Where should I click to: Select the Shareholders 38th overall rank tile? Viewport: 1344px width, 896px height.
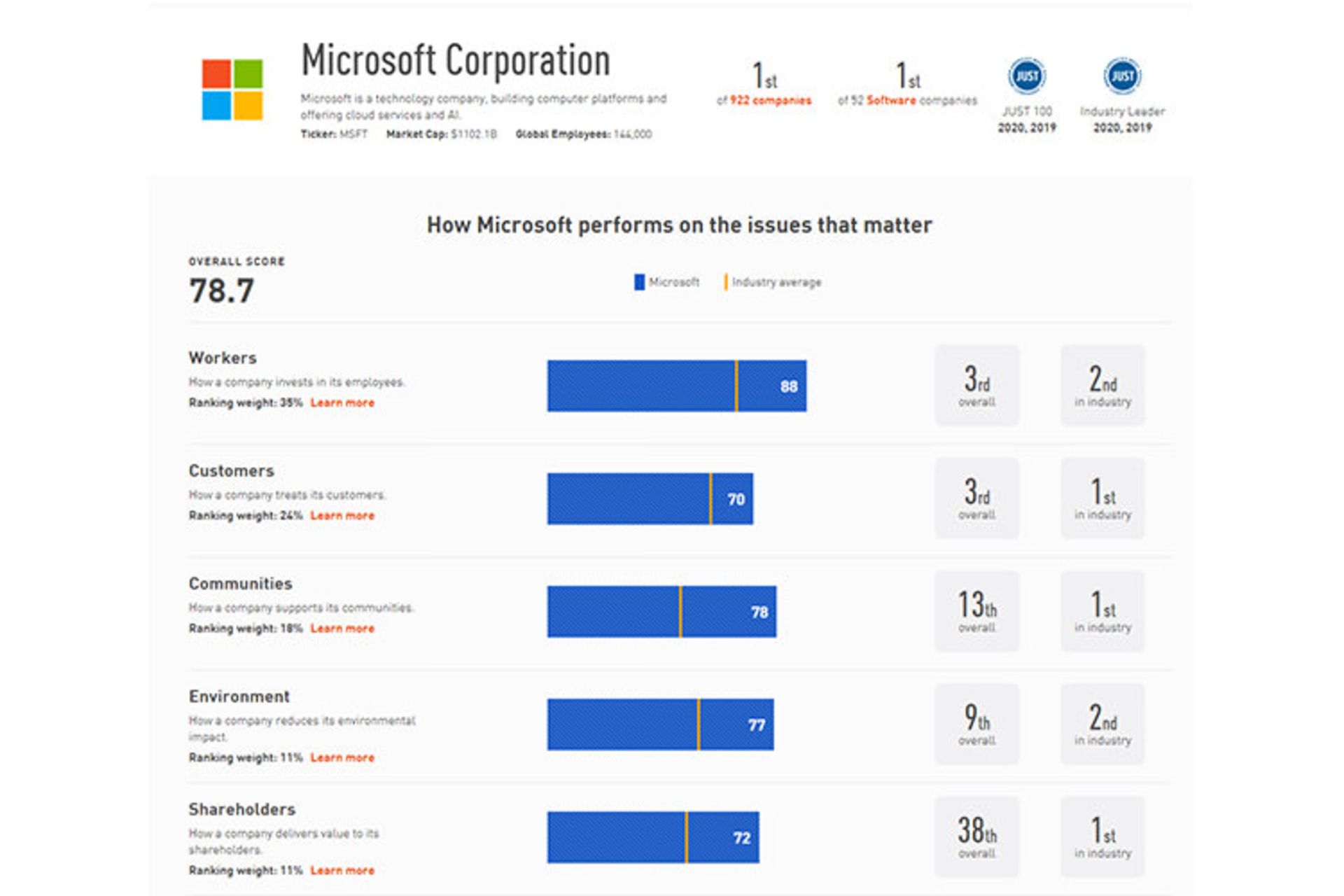coord(976,836)
